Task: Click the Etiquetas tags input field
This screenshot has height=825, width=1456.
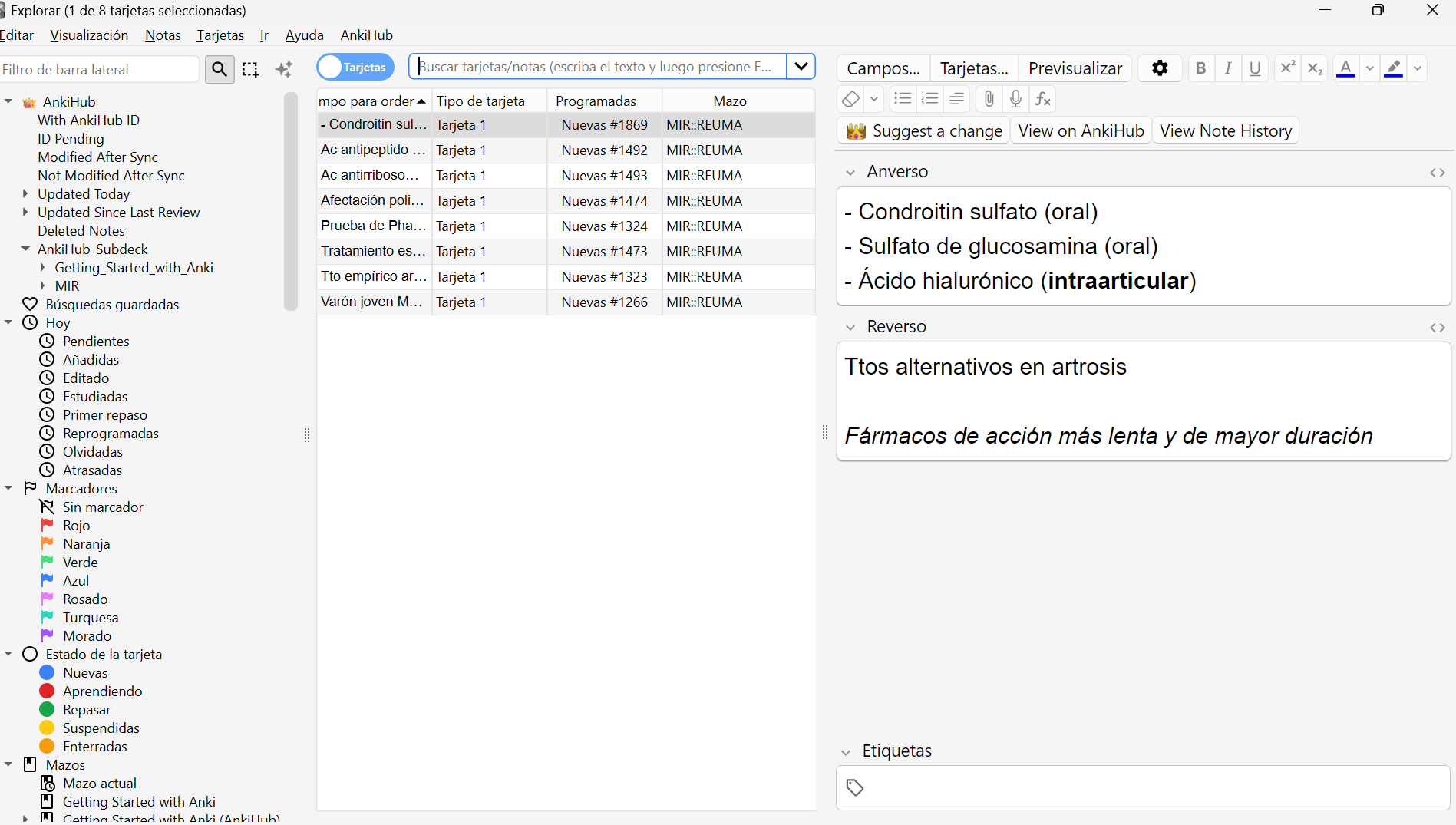Action: tap(1143, 787)
